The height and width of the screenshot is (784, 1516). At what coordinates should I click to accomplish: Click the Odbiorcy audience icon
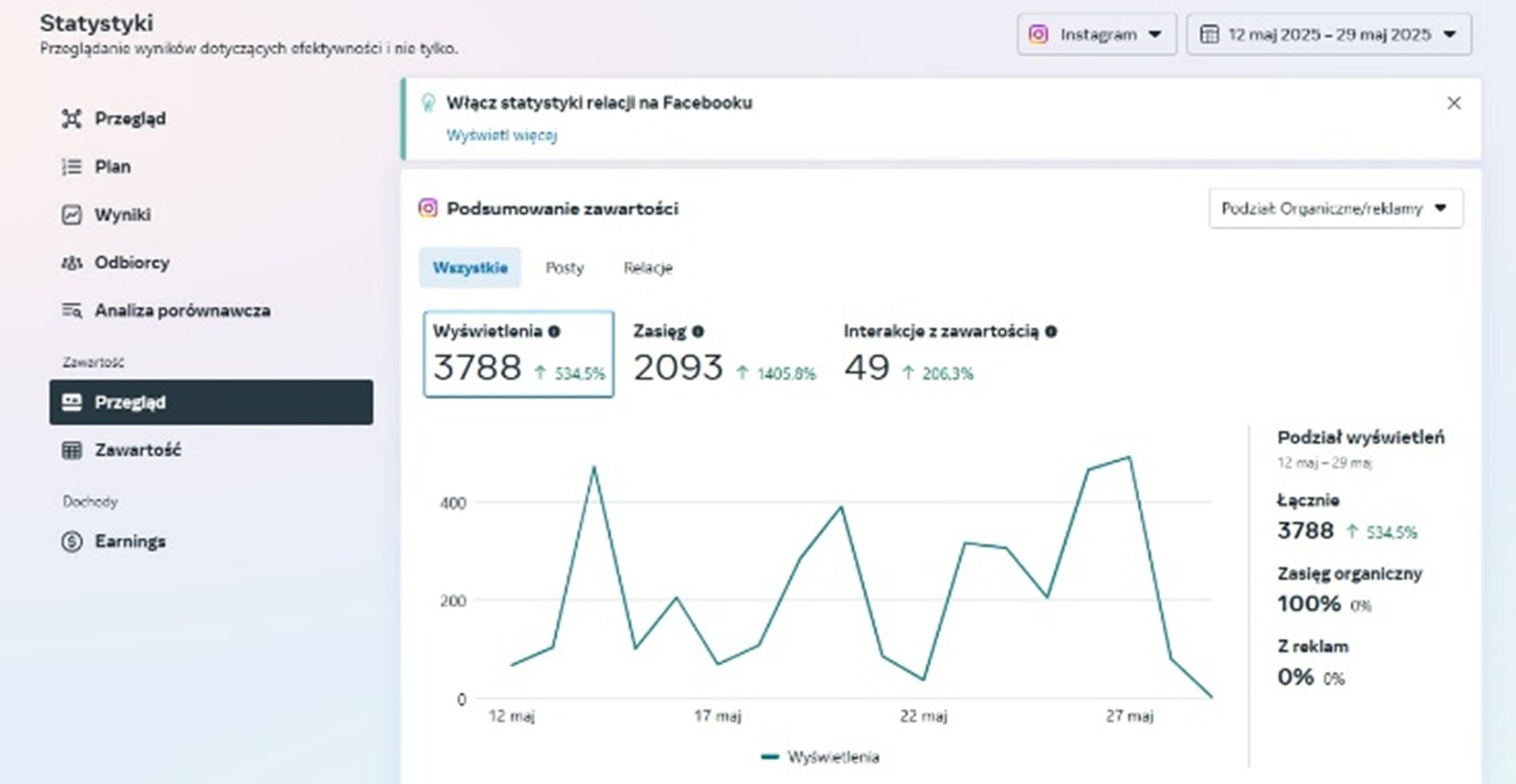coord(71,263)
